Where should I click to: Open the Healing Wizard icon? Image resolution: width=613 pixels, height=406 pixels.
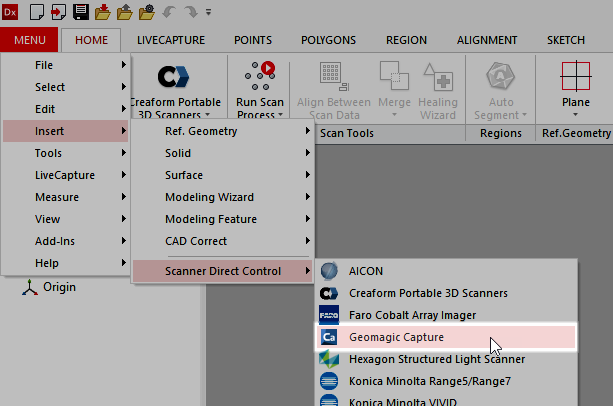point(438,76)
